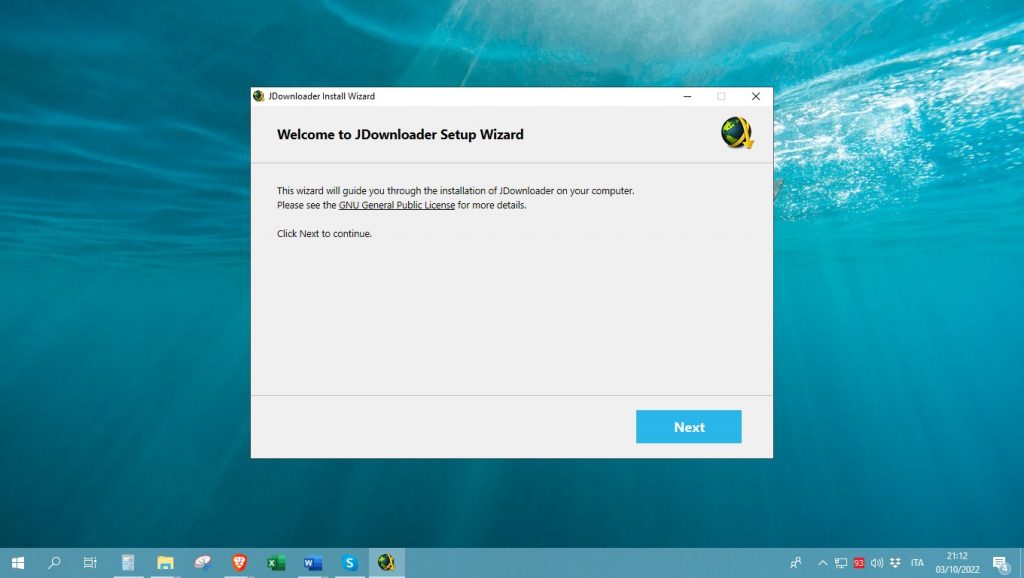Minimize the JDownloader Install Wizard window
Screen dimensions: 1024x578
[687, 96]
